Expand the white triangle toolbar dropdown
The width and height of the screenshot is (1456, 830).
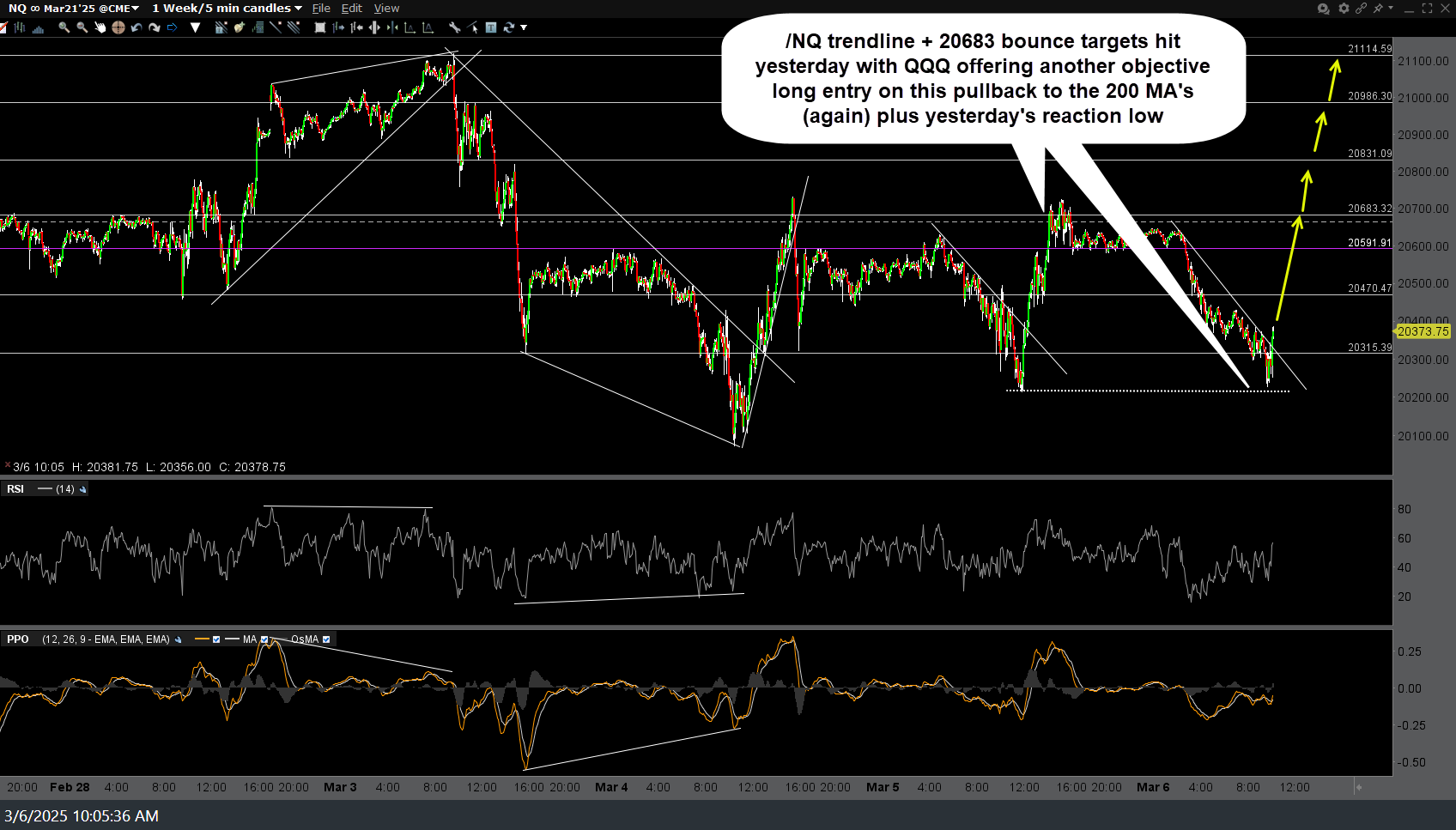point(195,27)
